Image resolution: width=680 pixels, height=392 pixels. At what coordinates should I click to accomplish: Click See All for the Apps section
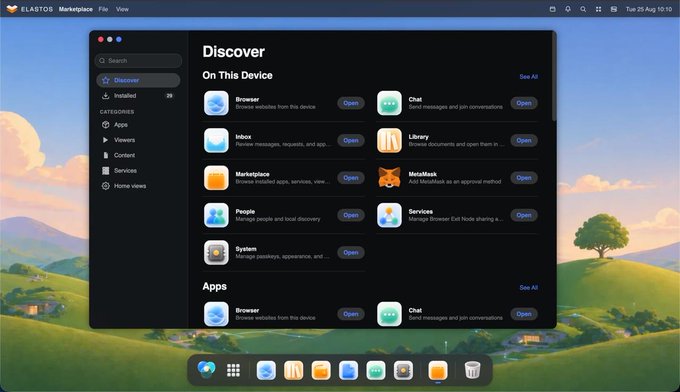[x=528, y=287]
